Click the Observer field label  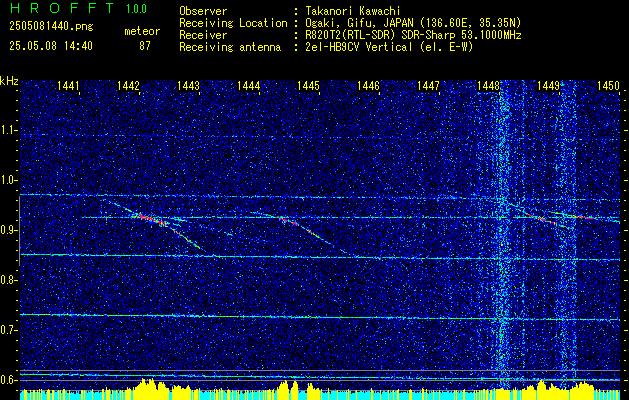(203, 11)
